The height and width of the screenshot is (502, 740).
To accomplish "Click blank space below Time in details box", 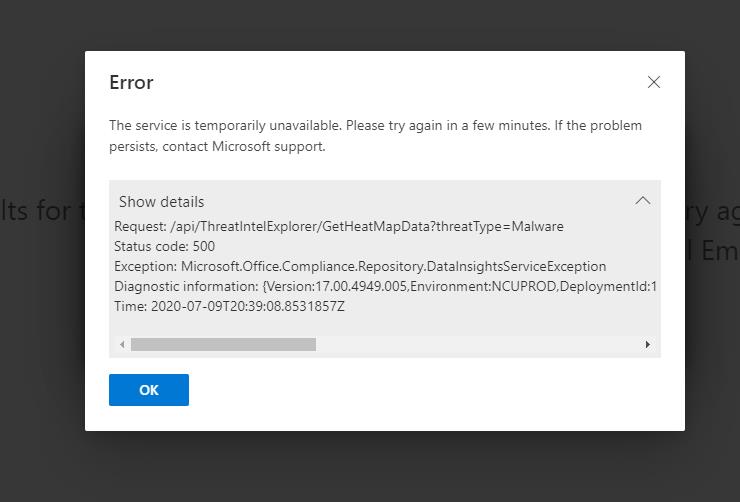I will pyautogui.click(x=385, y=325).
